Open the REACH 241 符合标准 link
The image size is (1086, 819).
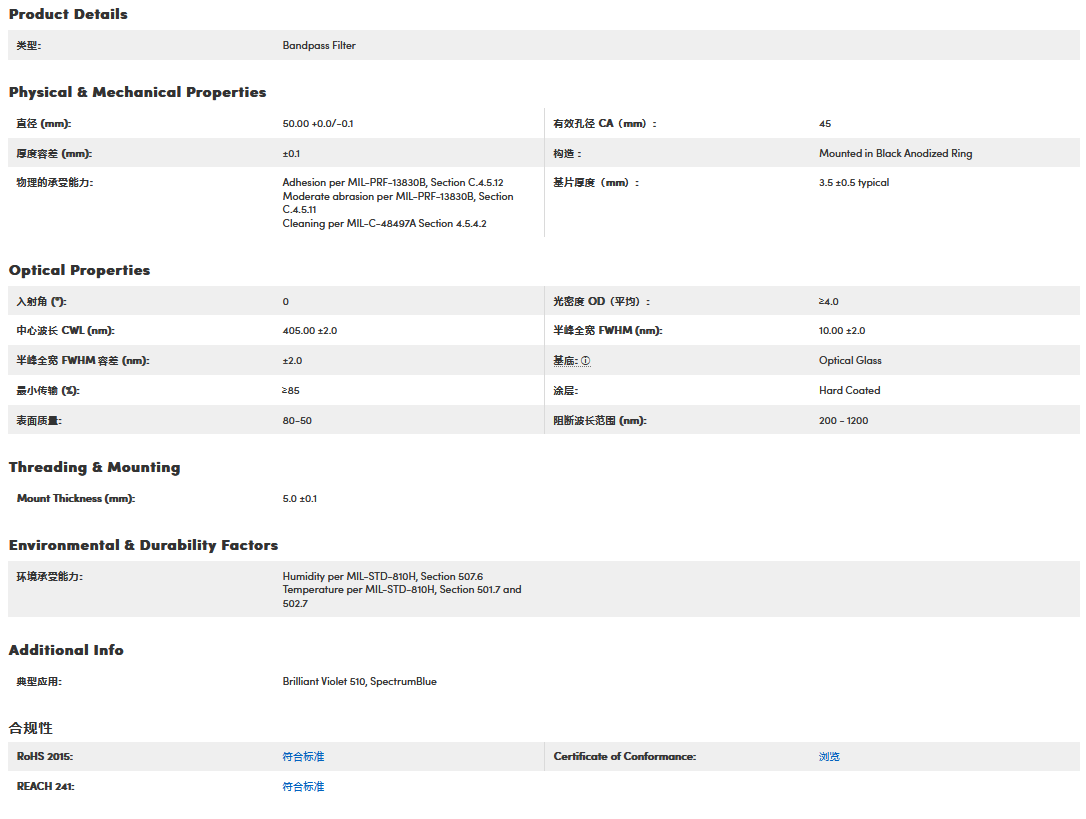[x=303, y=787]
